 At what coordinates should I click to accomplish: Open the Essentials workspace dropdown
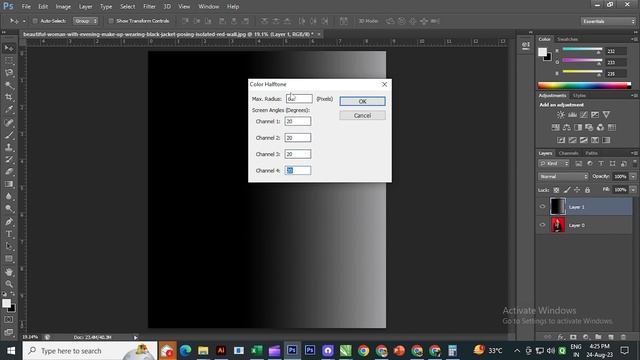608,21
